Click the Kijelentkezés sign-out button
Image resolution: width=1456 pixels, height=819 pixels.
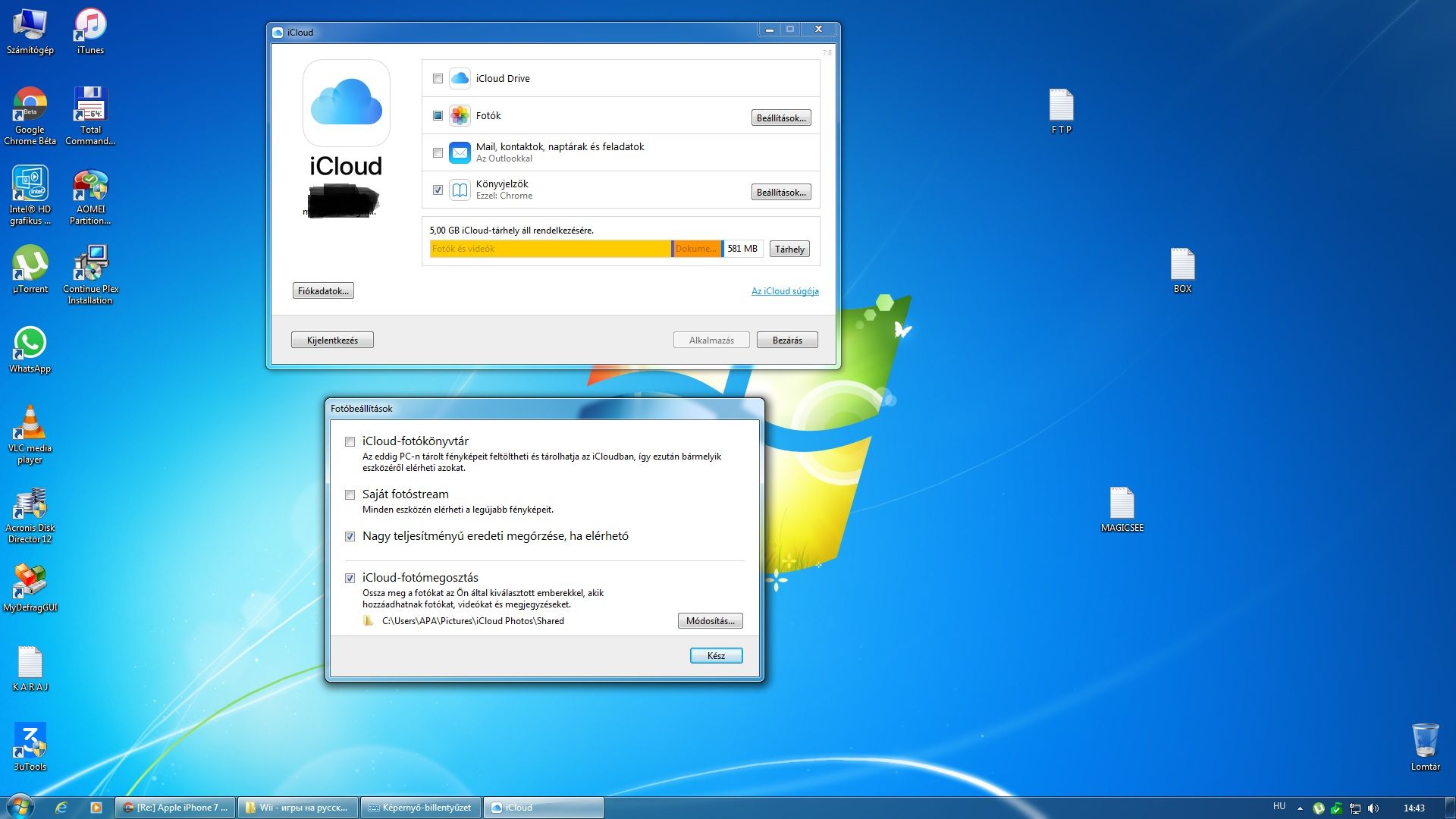point(332,340)
